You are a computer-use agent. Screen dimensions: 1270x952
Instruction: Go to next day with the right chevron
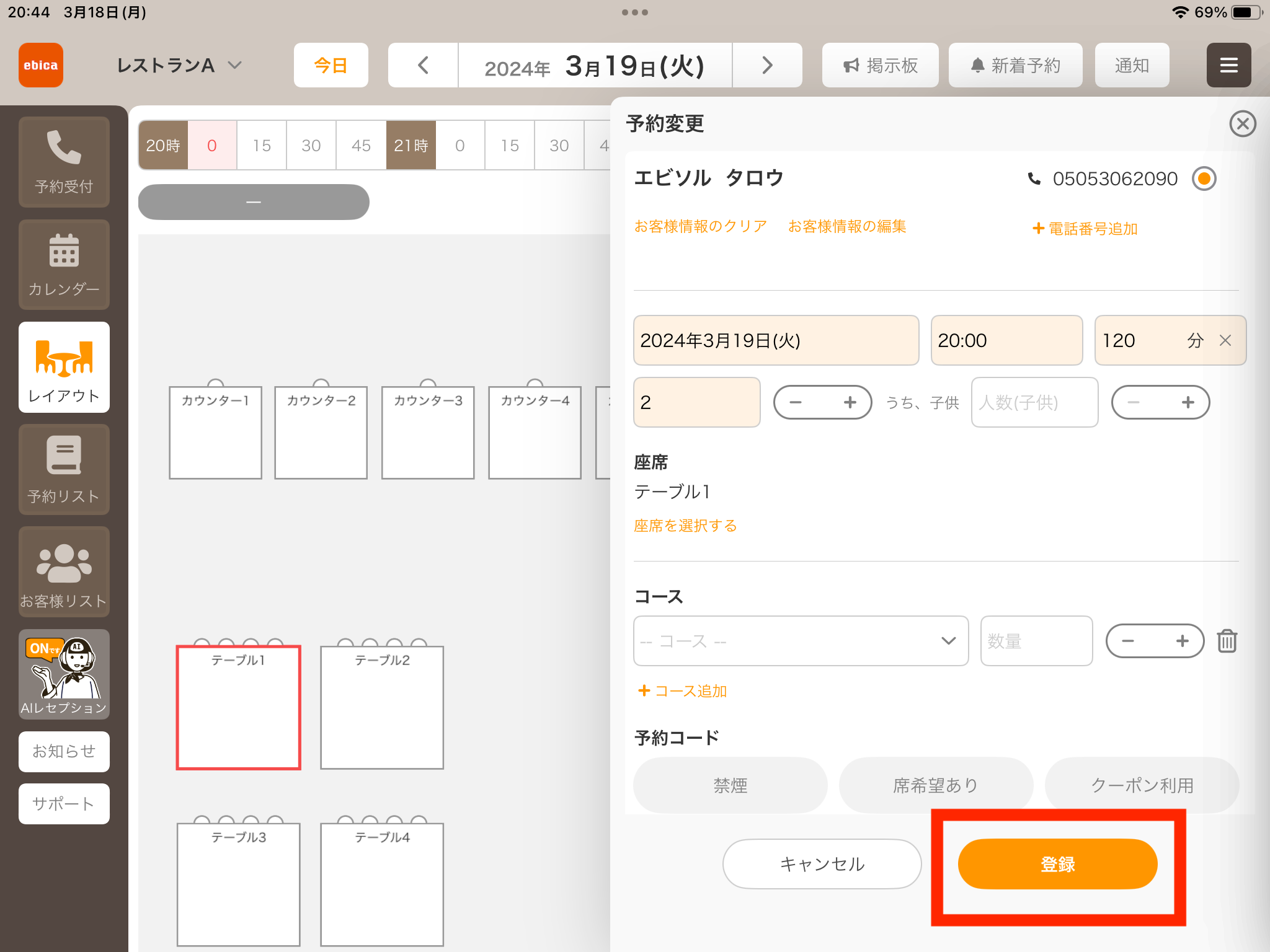(767, 65)
